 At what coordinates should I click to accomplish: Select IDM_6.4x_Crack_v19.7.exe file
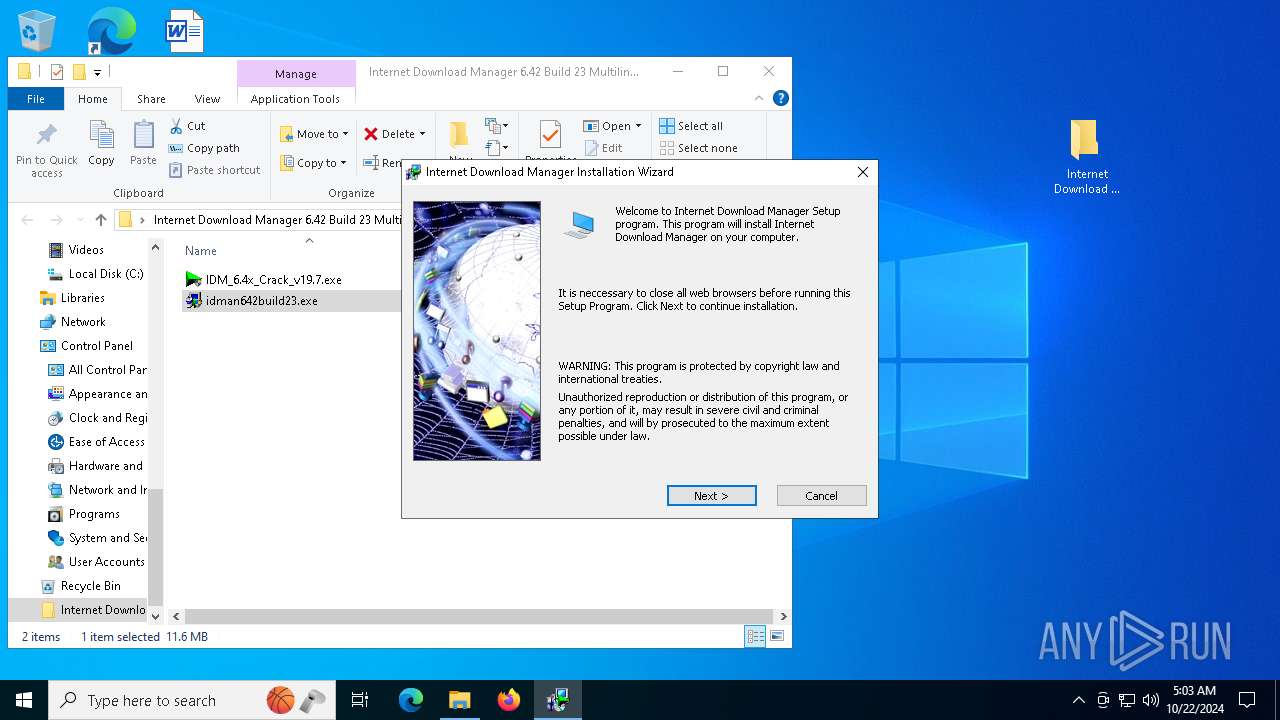click(264, 280)
